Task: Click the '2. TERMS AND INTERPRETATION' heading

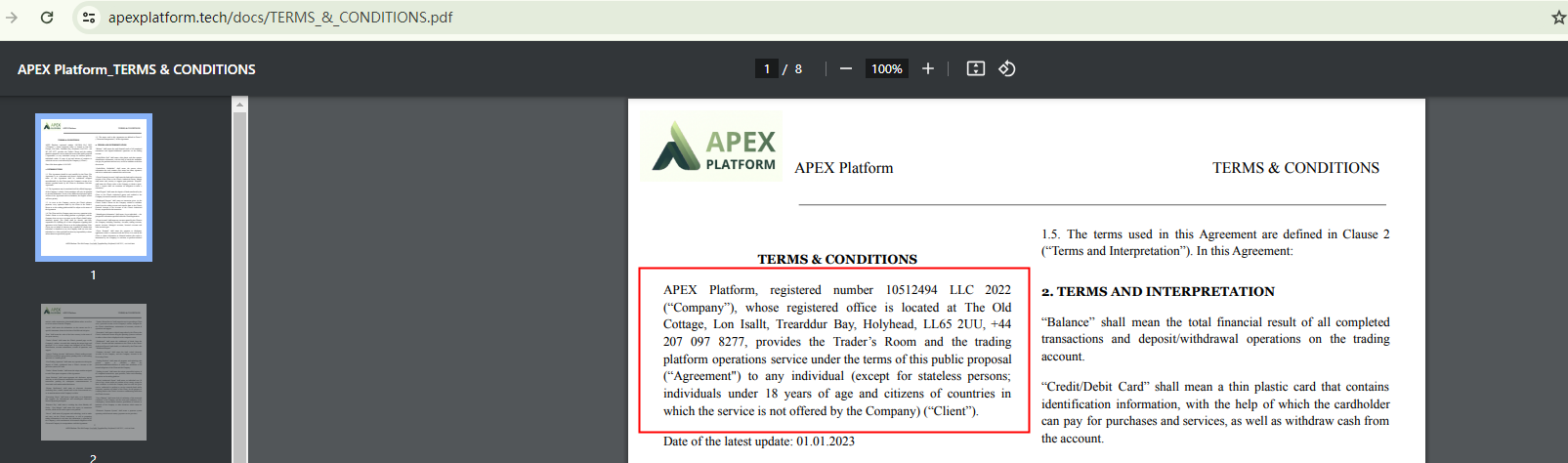Action: tap(1158, 291)
